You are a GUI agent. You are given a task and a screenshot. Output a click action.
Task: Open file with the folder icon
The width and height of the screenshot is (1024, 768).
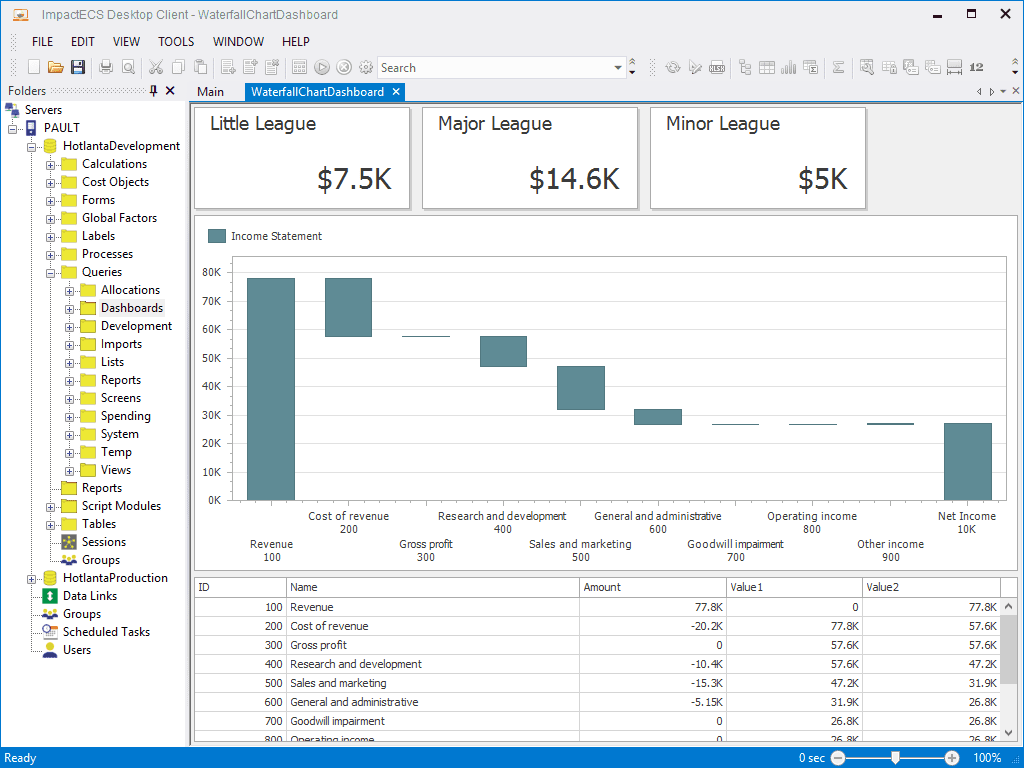coord(56,67)
